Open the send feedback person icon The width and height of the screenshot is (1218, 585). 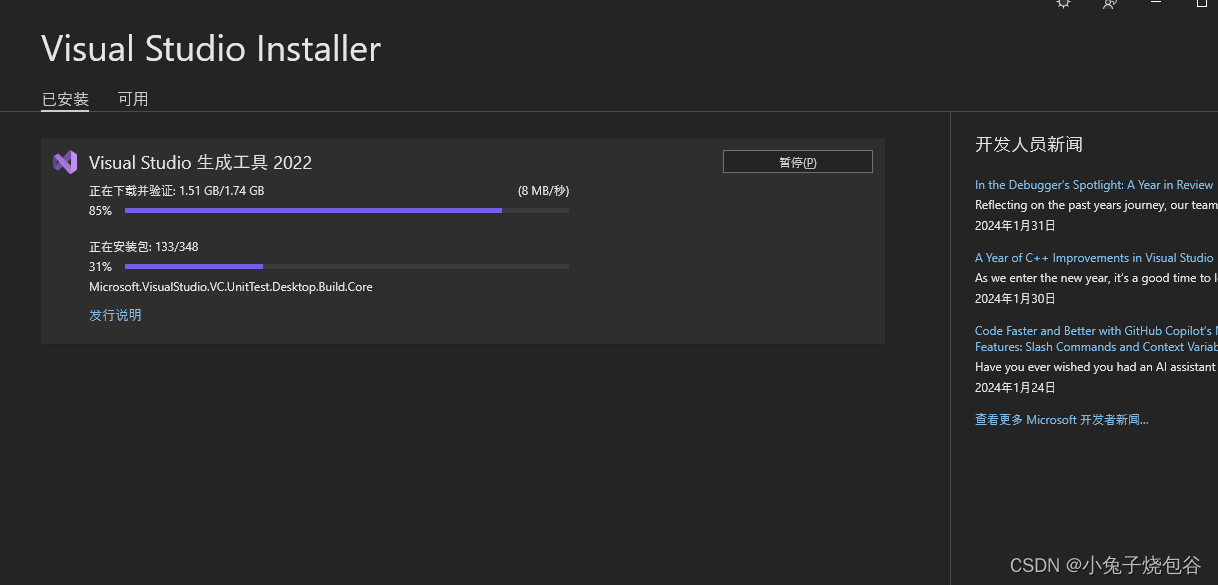[1110, 4]
